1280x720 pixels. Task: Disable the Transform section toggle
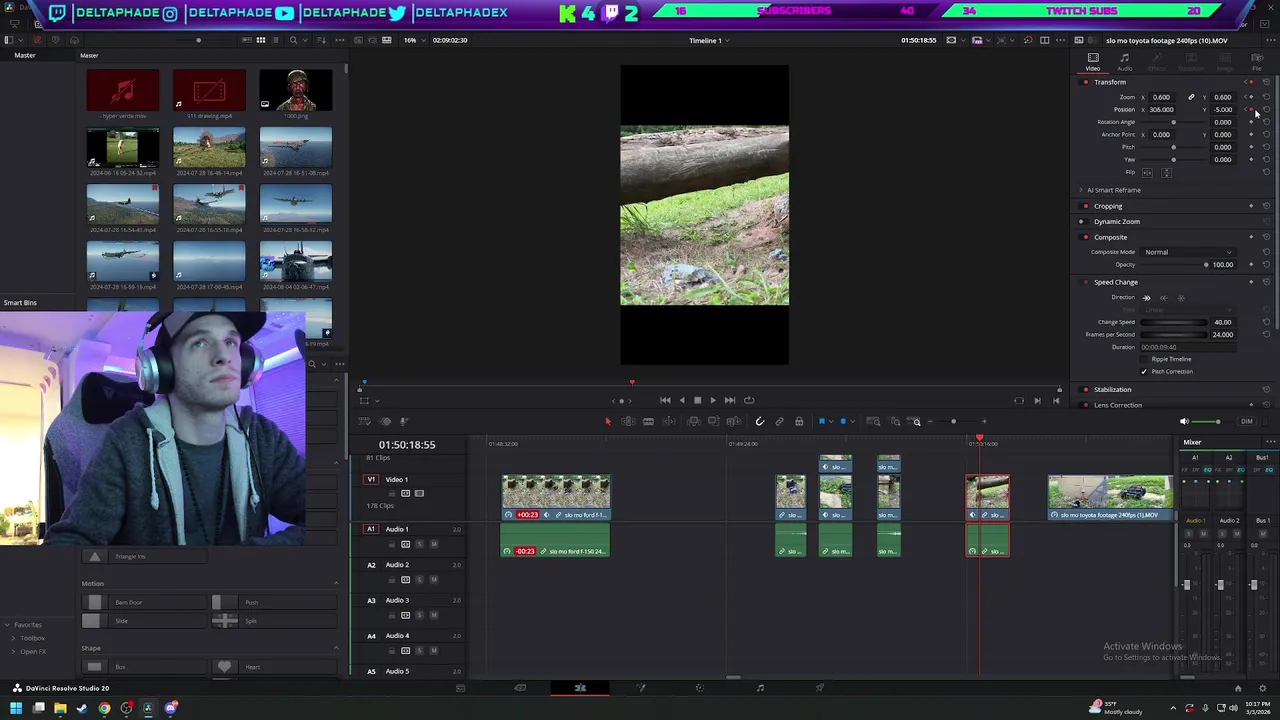tap(1084, 82)
